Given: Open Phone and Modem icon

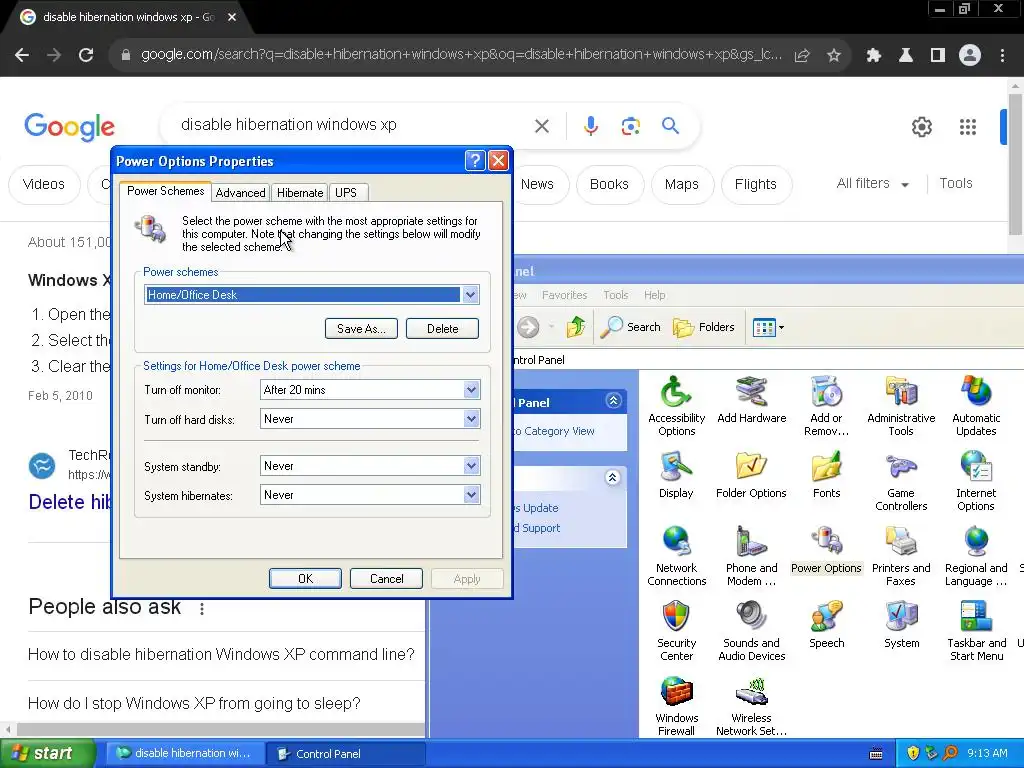Looking at the screenshot, I should 751,556.
